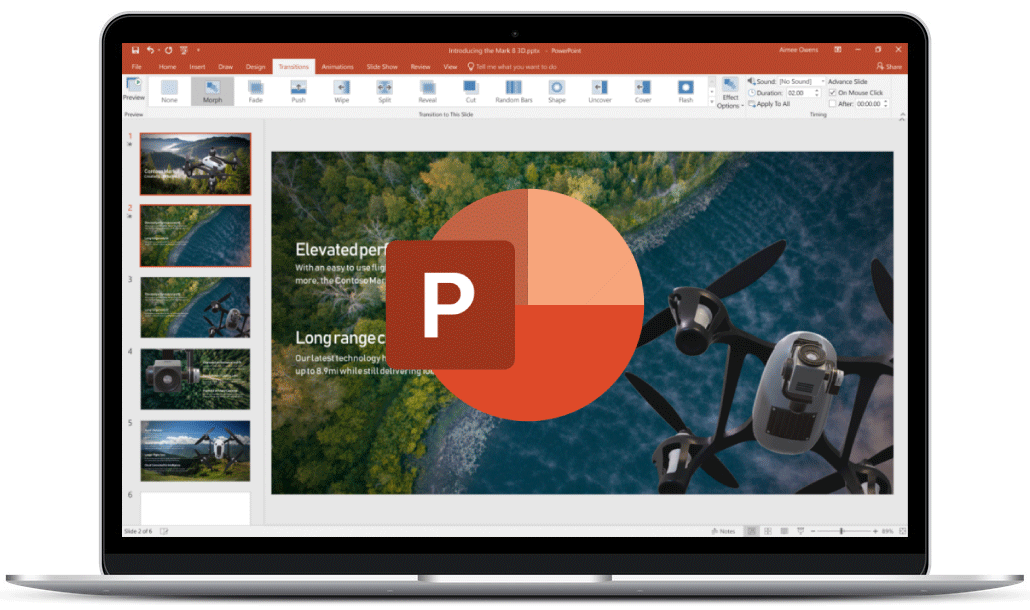Switch to the Home tab

click(168, 66)
